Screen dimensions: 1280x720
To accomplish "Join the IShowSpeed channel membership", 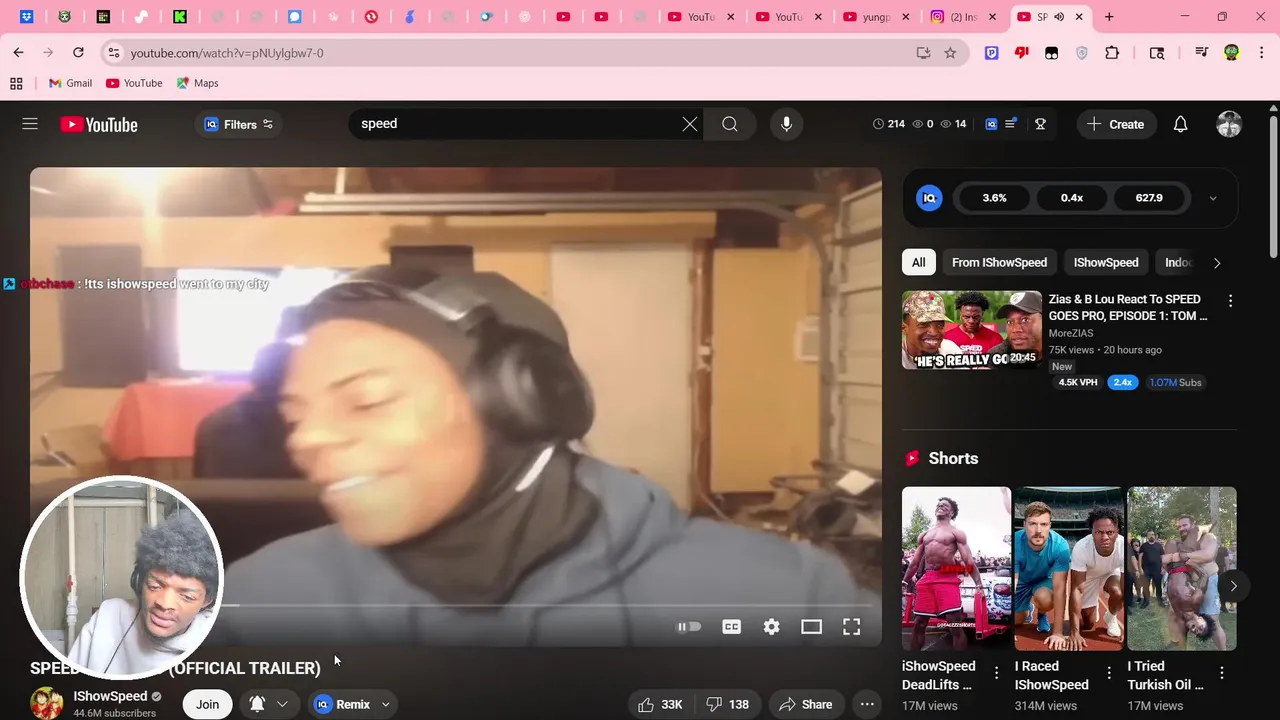I will coord(207,704).
